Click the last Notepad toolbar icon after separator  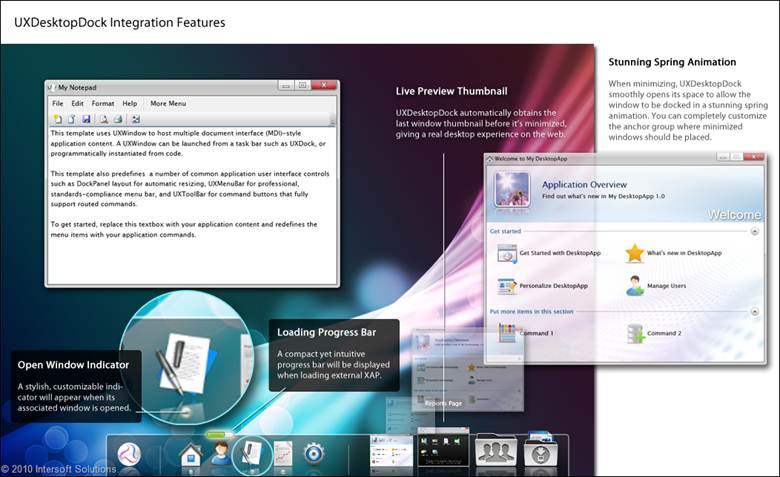click(136, 119)
